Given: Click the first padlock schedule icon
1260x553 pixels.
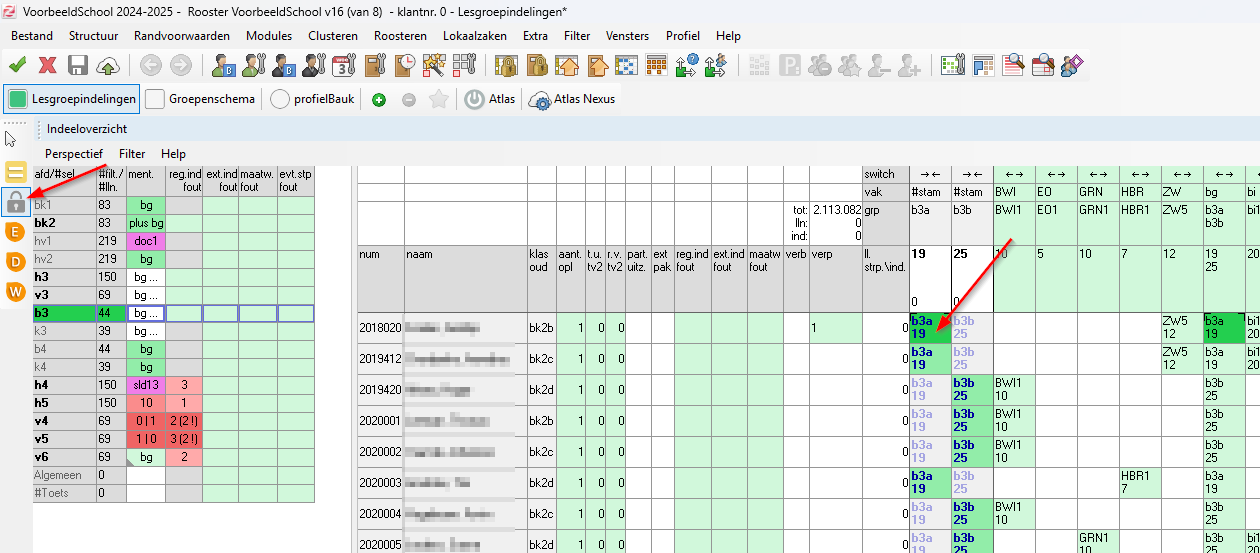Looking at the screenshot, I should [x=506, y=66].
